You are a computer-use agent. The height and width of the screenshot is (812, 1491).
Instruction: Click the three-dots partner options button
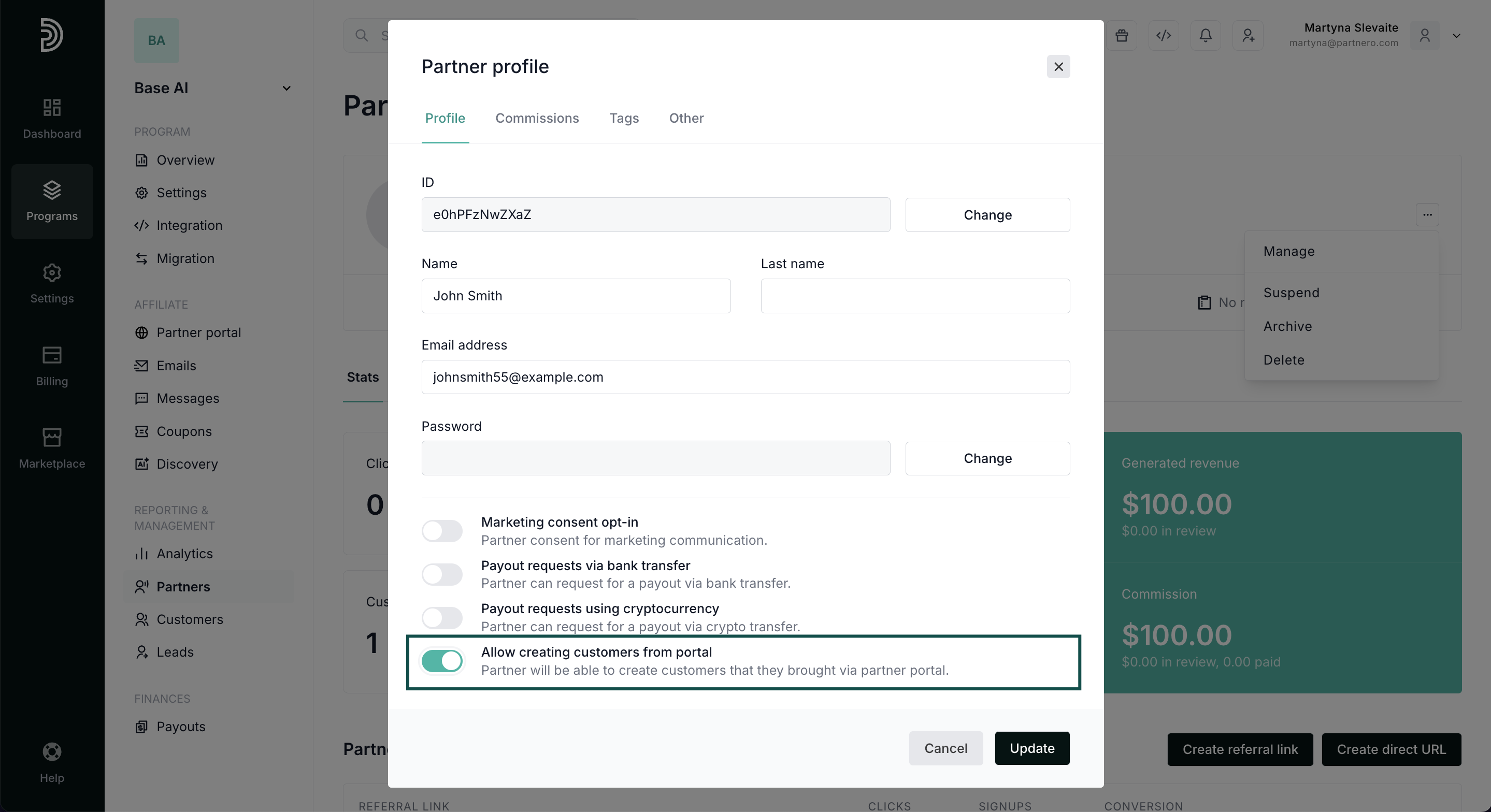[x=1427, y=215]
